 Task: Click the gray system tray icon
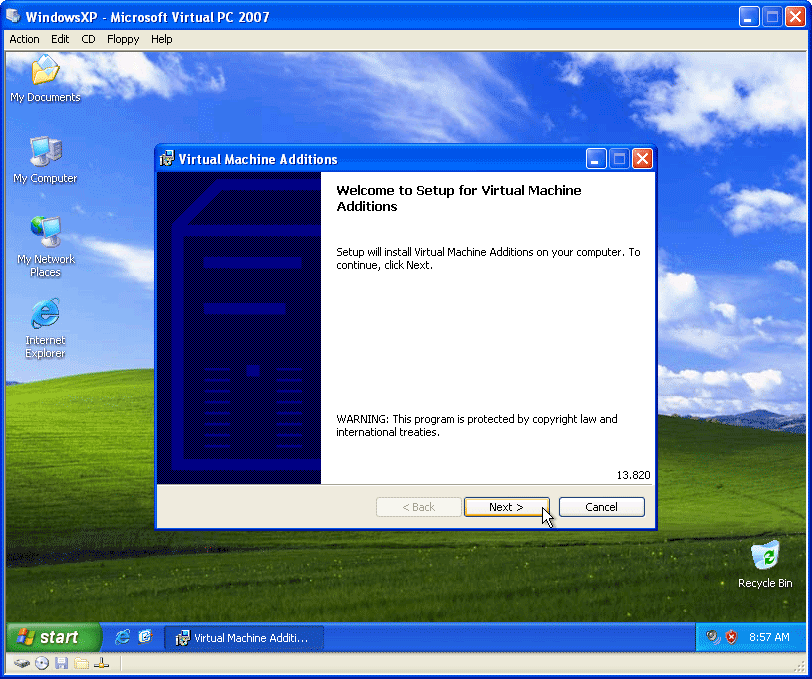(x=713, y=637)
